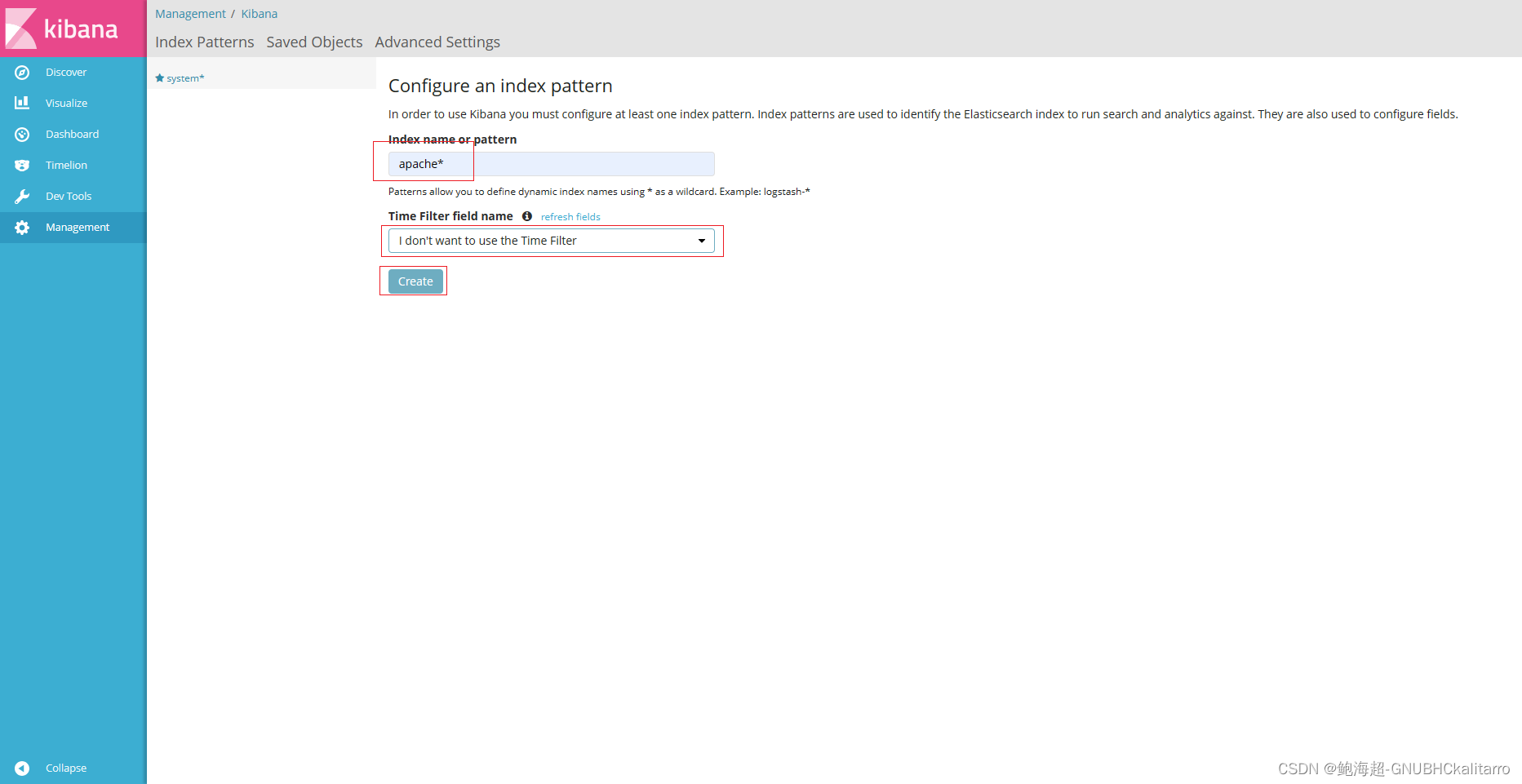This screenshot has height=784, width=1522.
Task: Click the 'Example: logstash-*' hint text
Action: tap(765, 192)
